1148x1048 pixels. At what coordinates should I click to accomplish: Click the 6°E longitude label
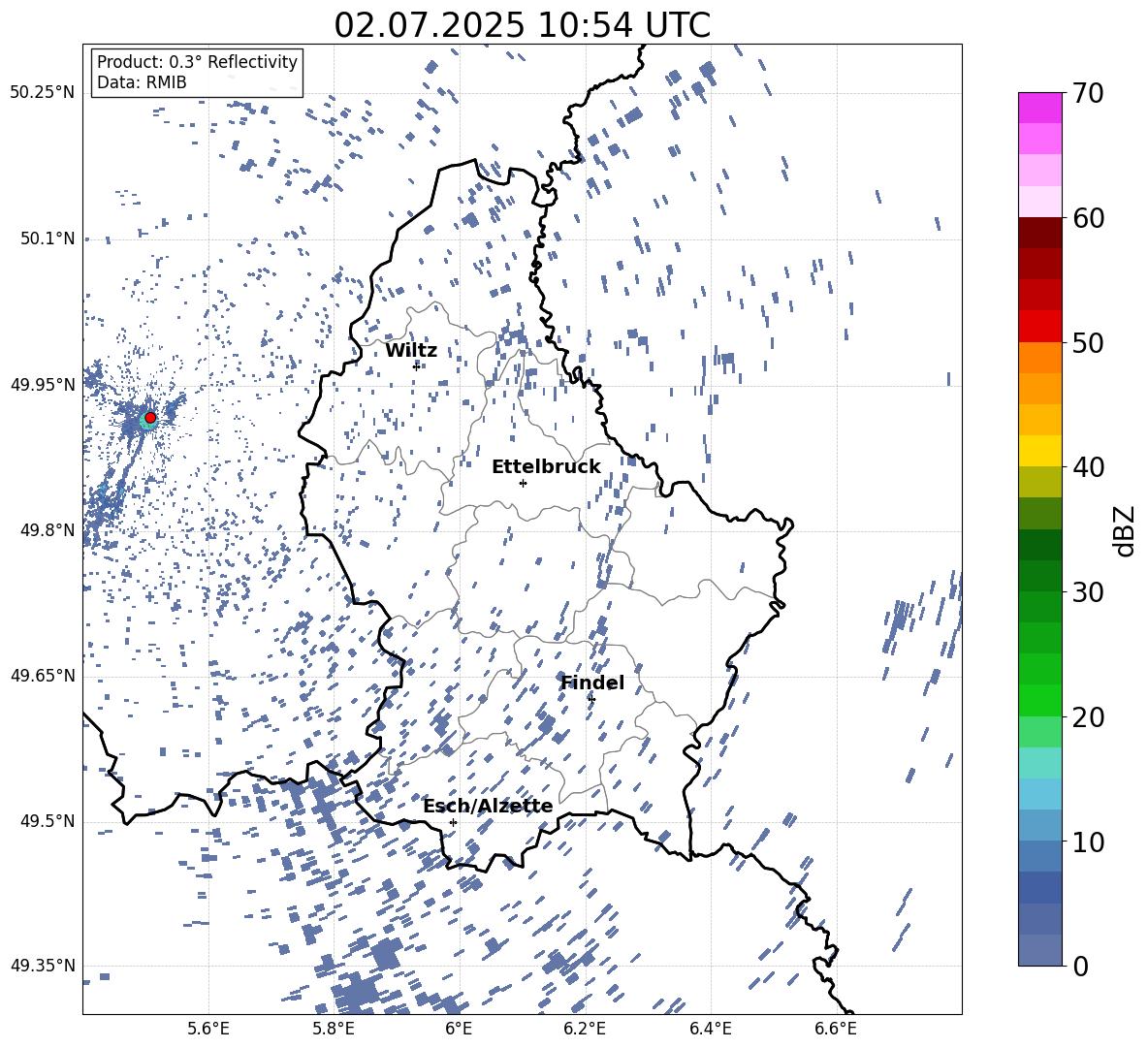pos(459,1029)
